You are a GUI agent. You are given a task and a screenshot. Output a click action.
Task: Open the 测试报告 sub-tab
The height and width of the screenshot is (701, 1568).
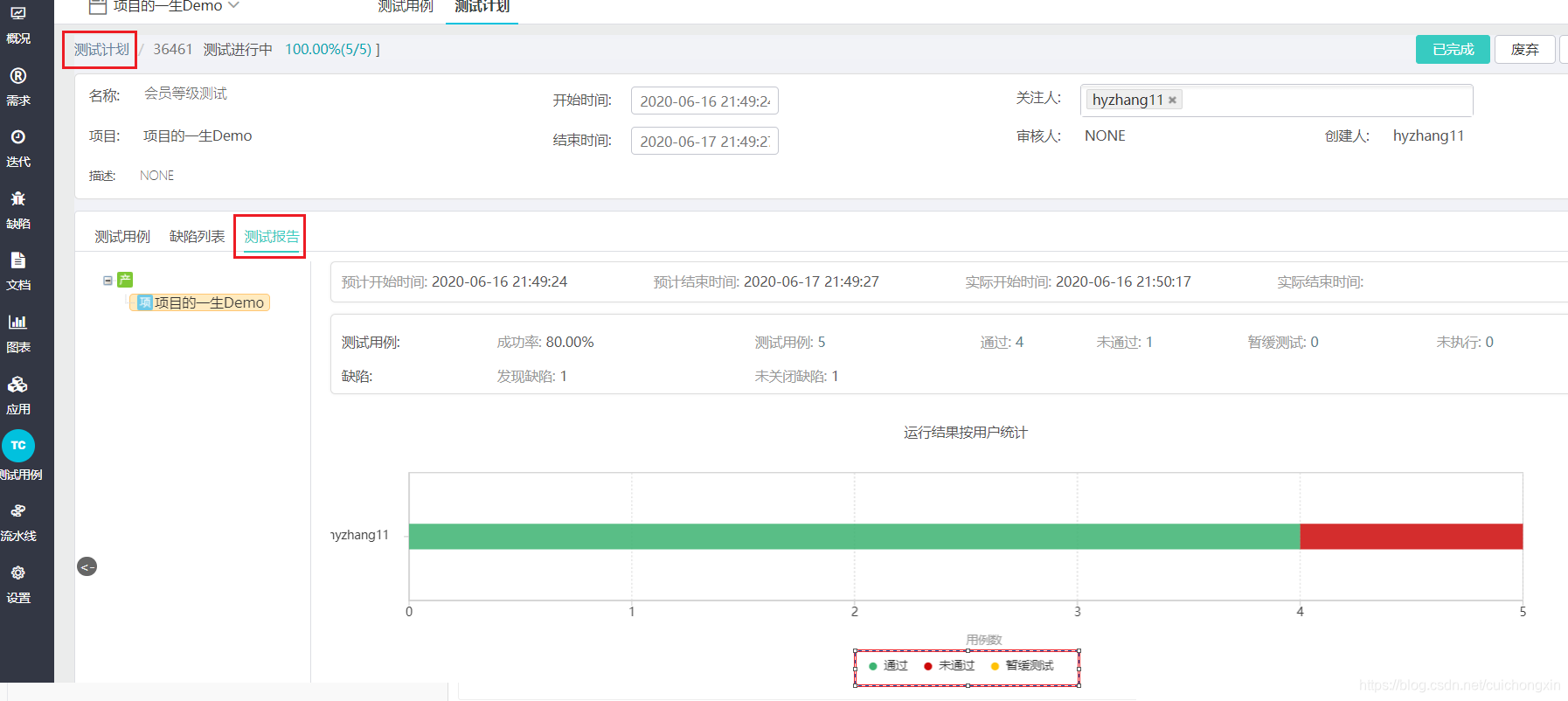(x=271, y=236)
